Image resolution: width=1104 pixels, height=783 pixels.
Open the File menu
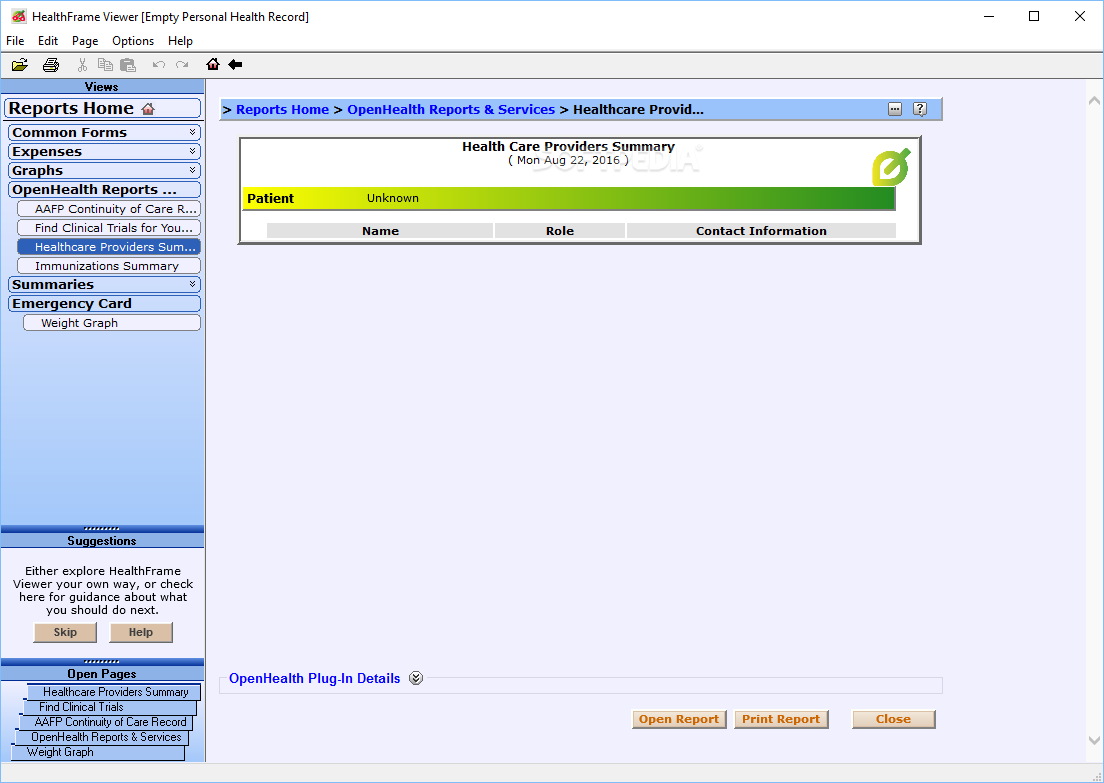(15, 41)
